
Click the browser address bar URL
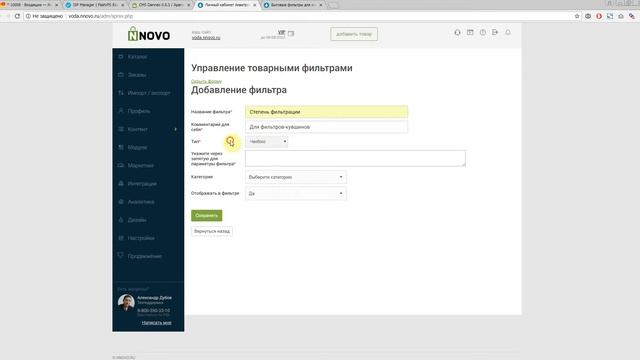(100, 16)
